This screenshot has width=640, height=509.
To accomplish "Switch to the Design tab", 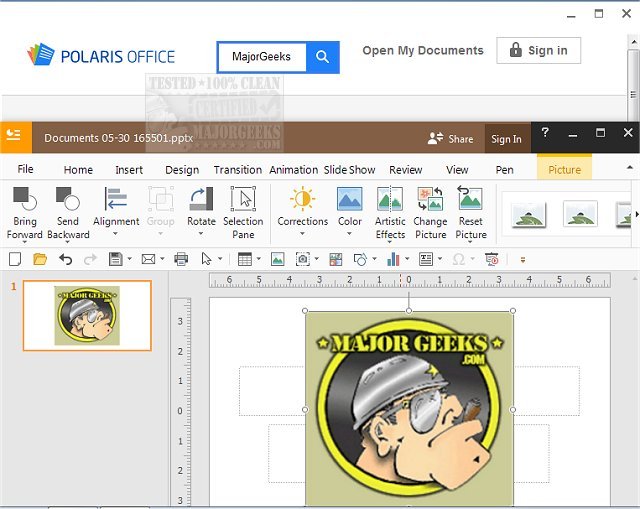I will (x=182, y=170).
